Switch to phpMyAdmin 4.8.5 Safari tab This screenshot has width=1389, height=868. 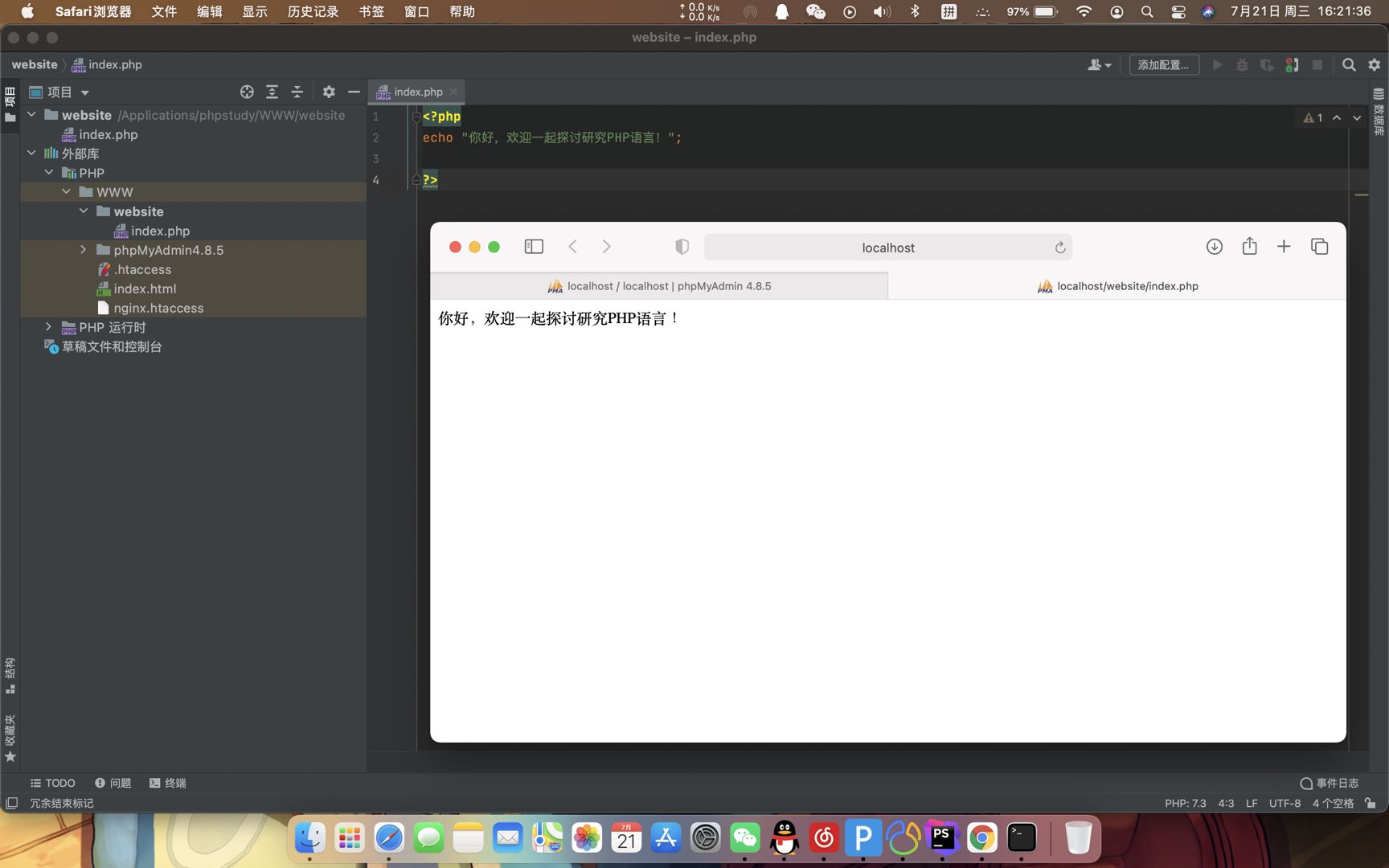(659, 286)
